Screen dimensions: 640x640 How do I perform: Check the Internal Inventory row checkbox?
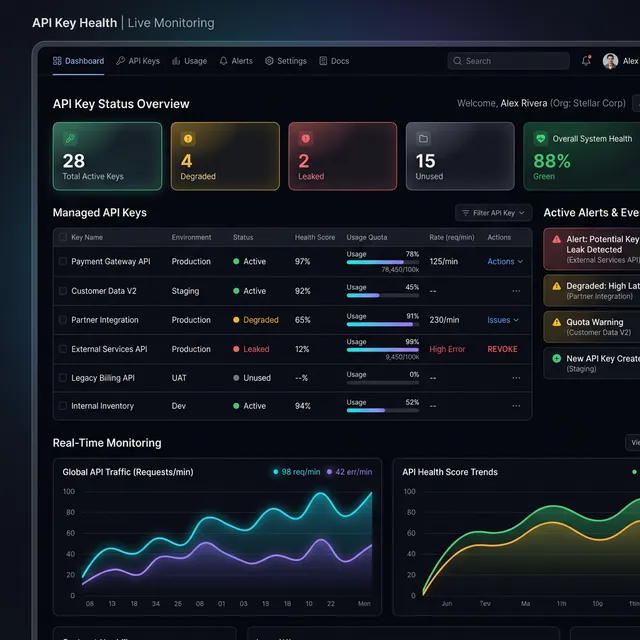[x=63, y=406]
